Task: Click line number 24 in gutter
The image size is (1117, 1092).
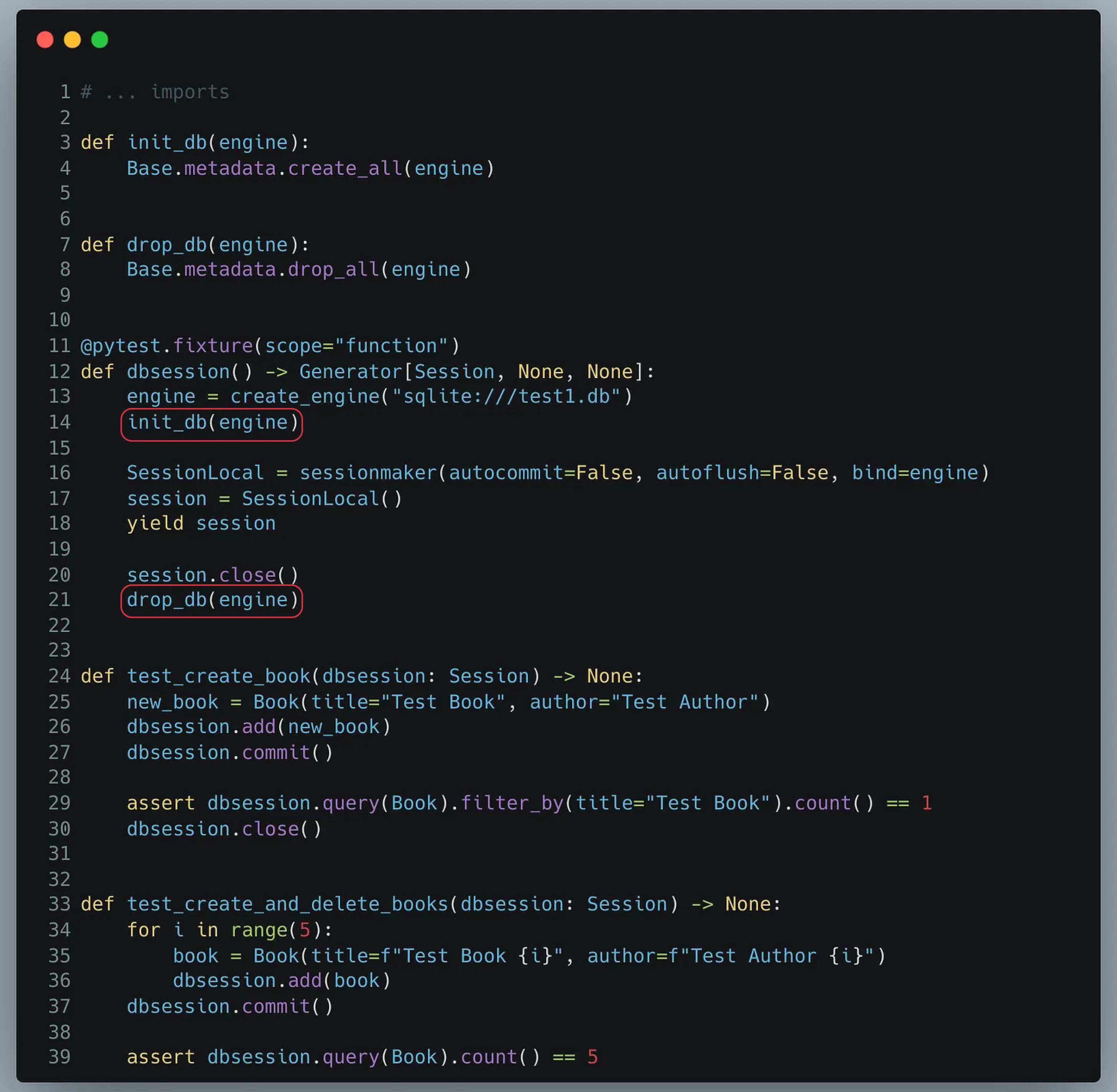Action: click(x=60, y=676)
